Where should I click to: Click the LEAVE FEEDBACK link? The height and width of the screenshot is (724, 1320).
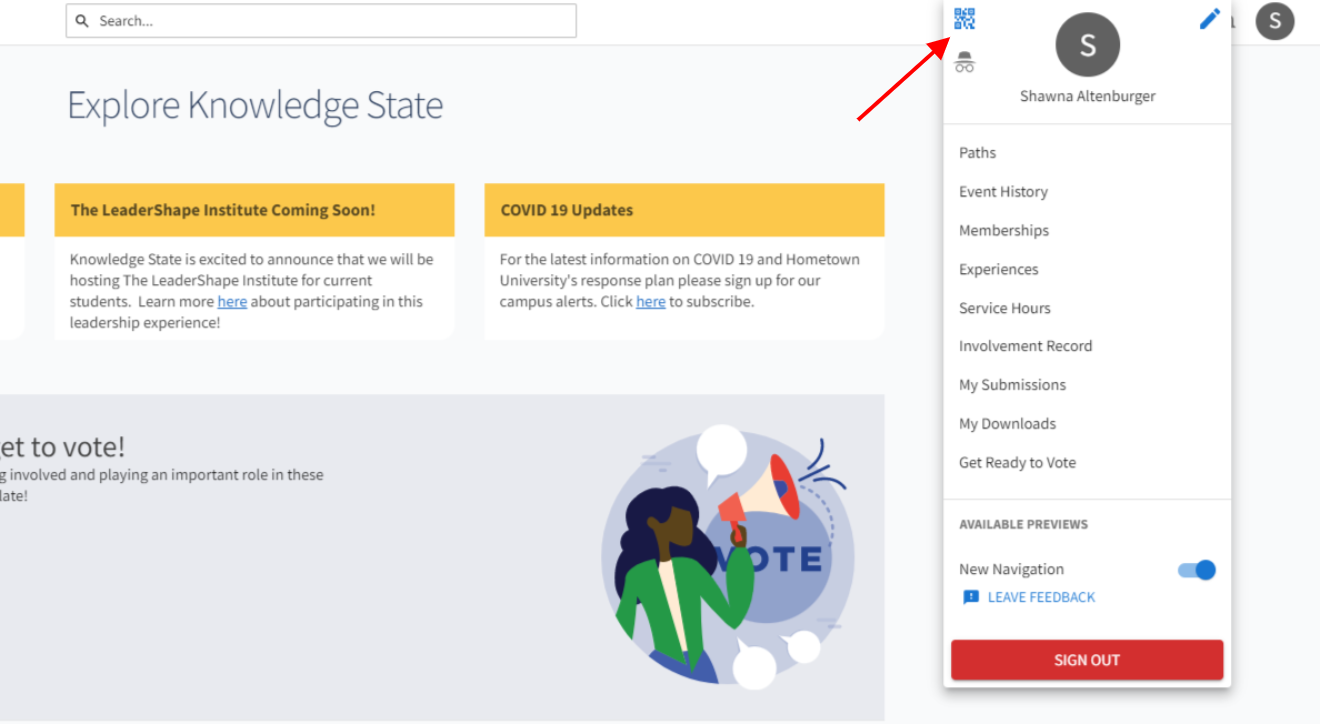1041,597
